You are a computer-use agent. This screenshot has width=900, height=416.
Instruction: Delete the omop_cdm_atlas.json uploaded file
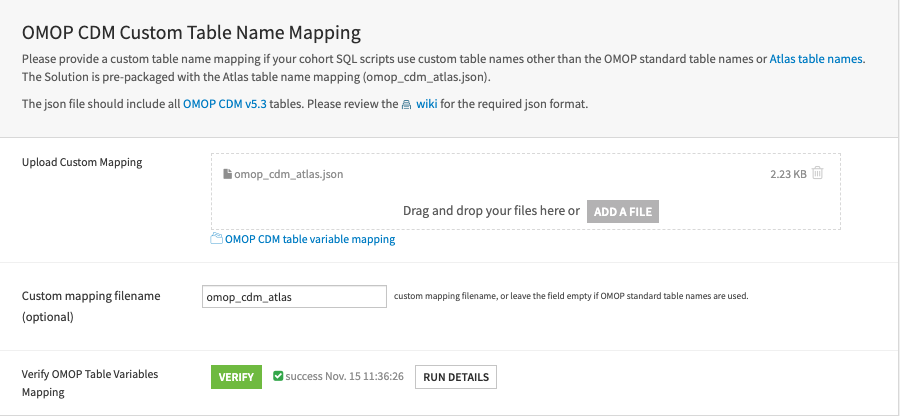[x=817, y=173]
